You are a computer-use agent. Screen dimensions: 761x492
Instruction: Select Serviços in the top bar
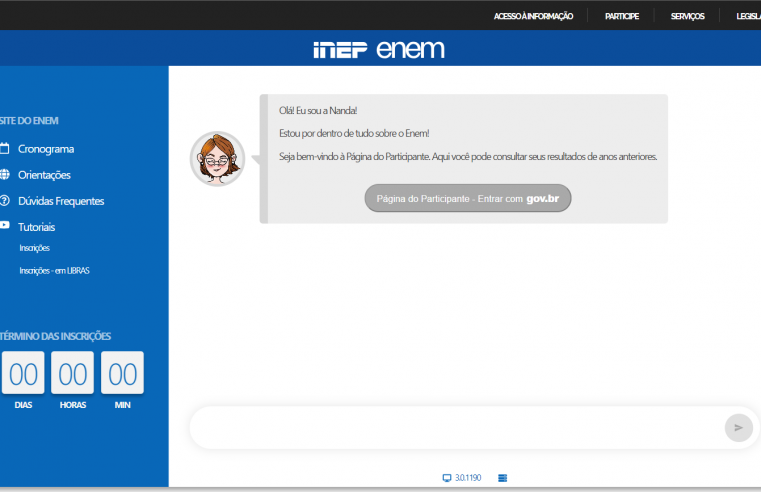point(687,16)
